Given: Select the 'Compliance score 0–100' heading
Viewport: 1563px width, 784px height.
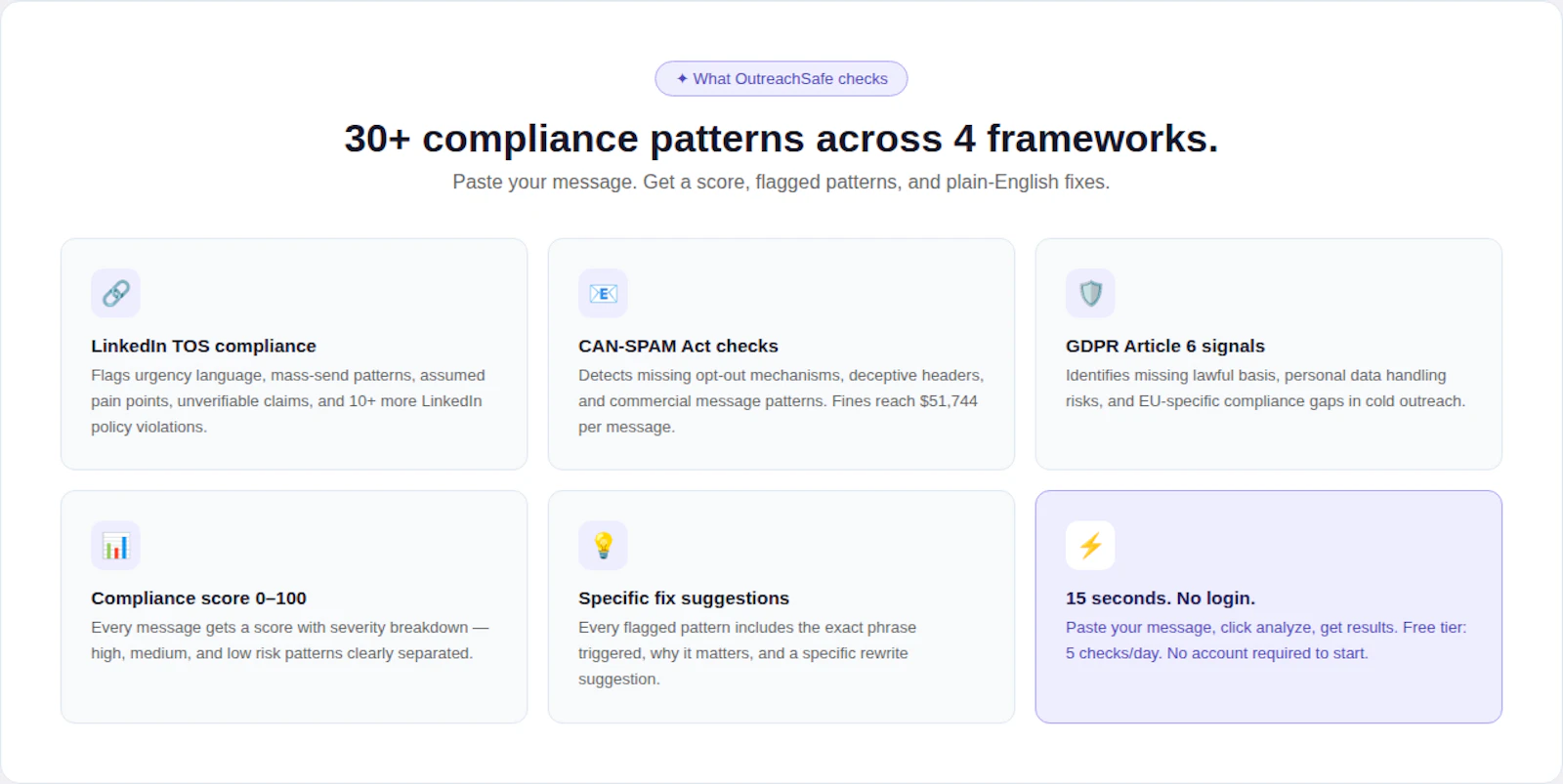Looking at the screenshot, I should [198, 598].
